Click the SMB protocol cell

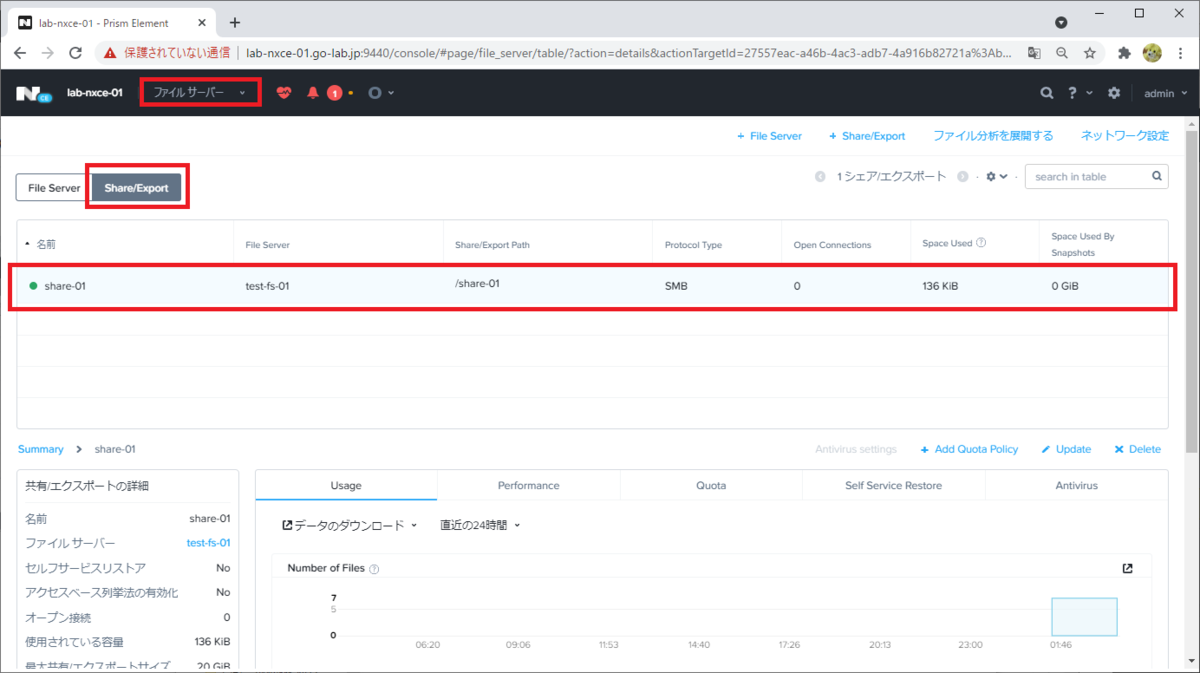[x=676, y=286]
